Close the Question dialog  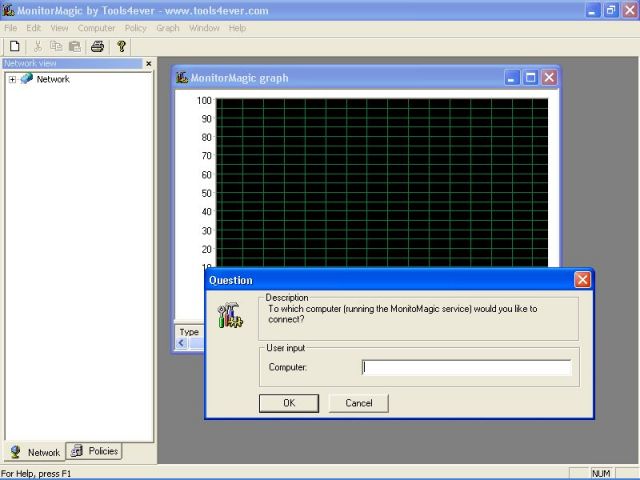(582, 280)
